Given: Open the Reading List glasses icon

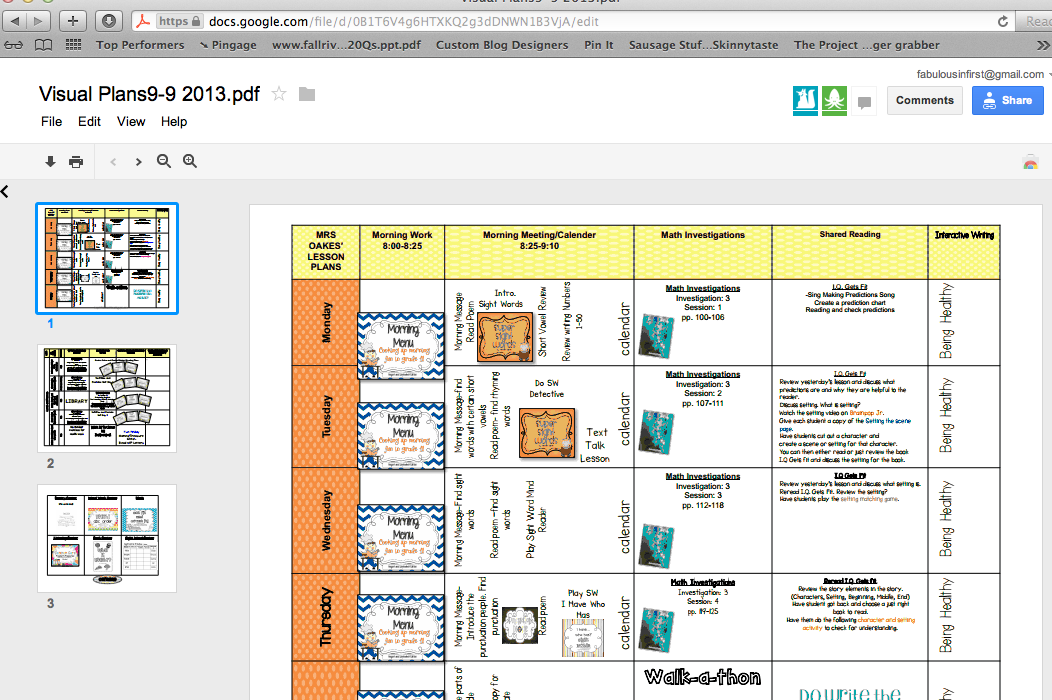Looking at the screenshot, I should click(x=13, y=45).
